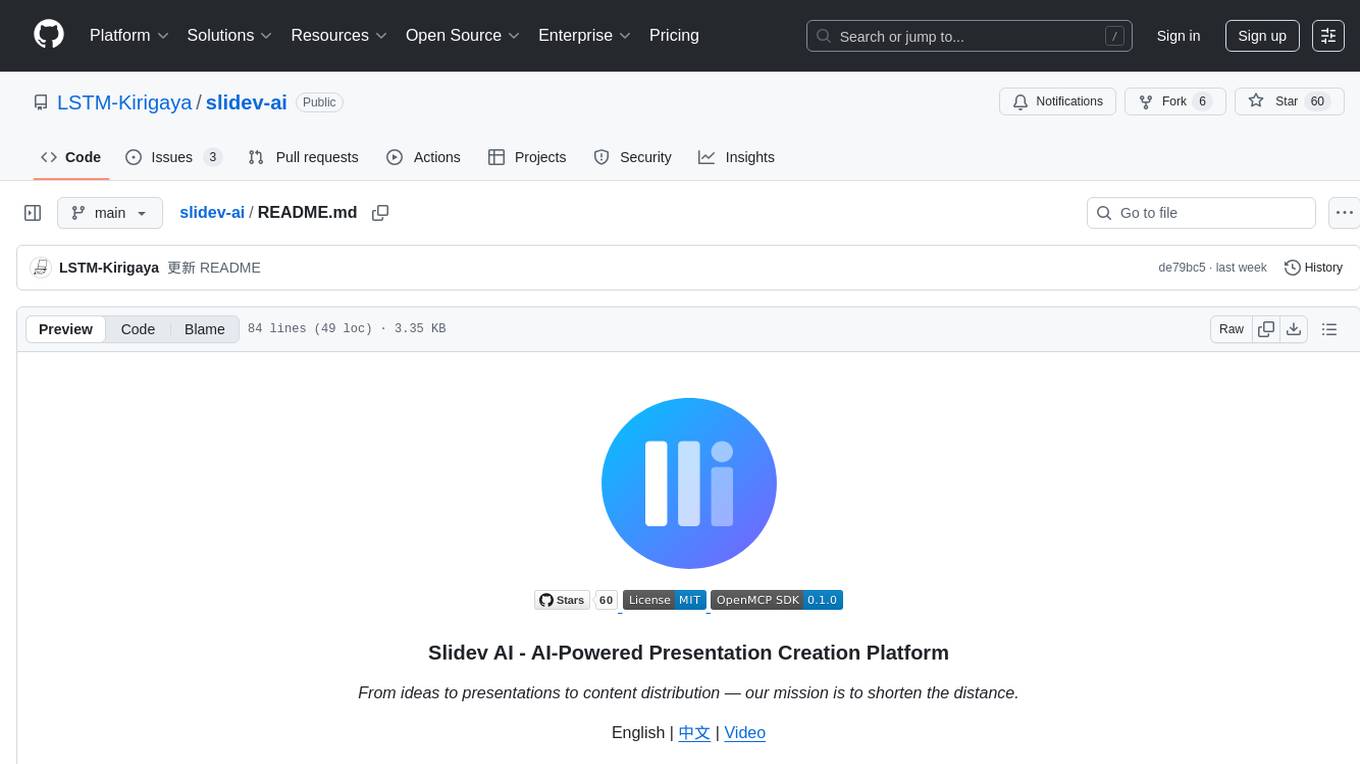
Task: Click the Star count 60
Action: [1317, 101]
